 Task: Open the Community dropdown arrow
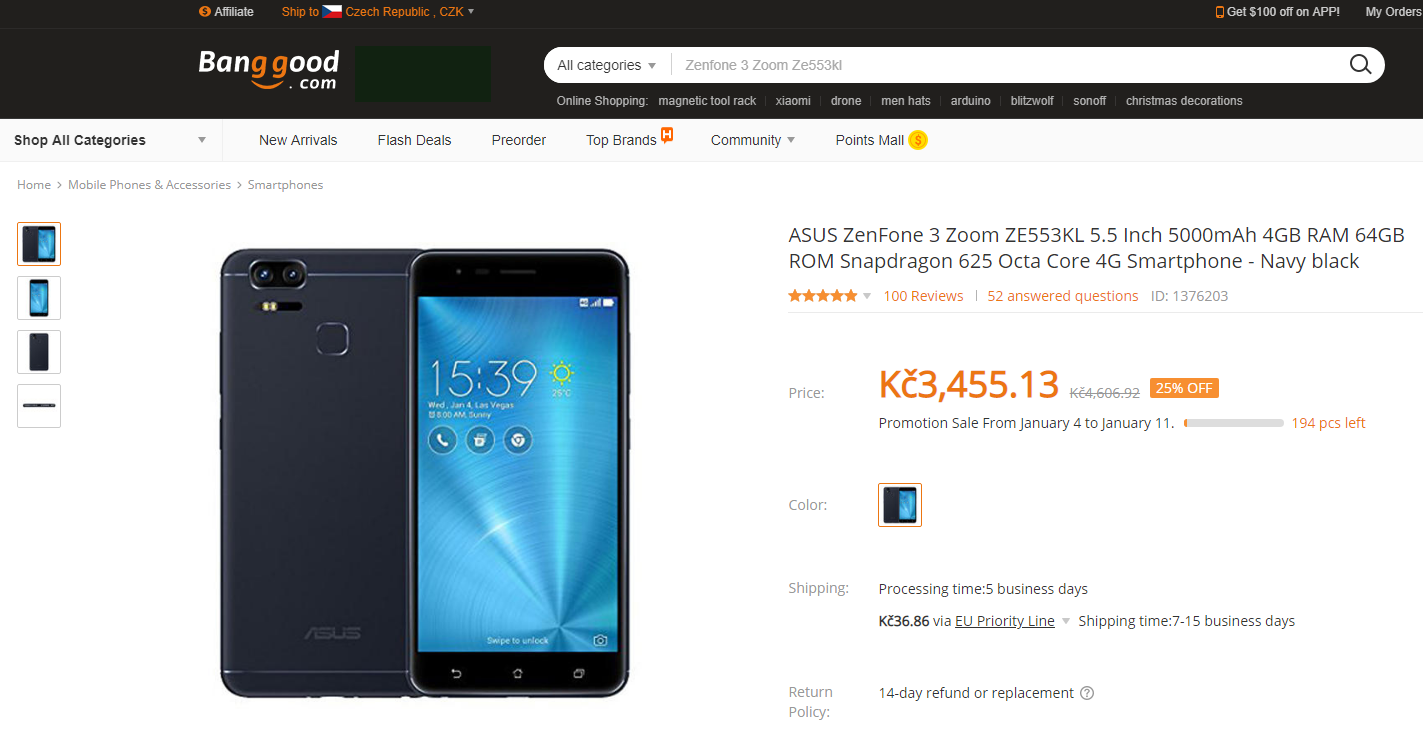click(x=791, y=140)
